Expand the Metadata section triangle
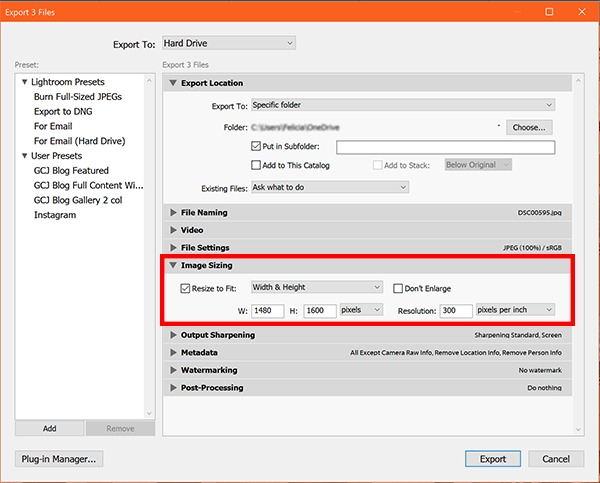This screenshot has width=600, height=483. coord(173,352)
